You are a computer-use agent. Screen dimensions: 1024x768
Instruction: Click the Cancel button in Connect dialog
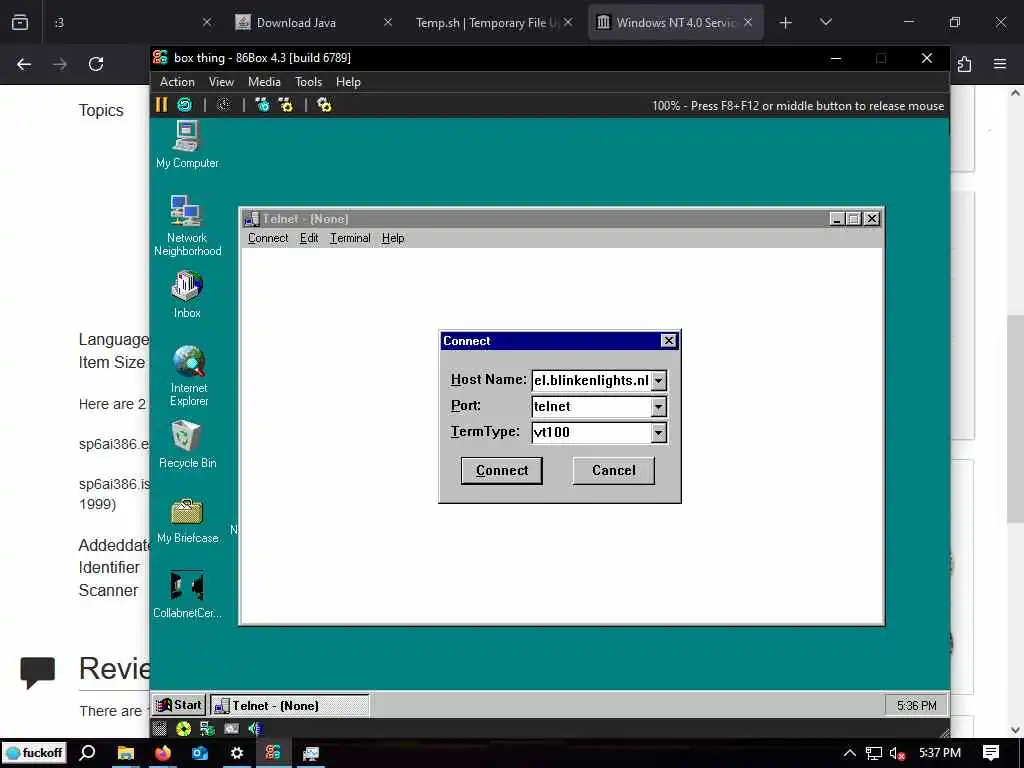(613, 471)
